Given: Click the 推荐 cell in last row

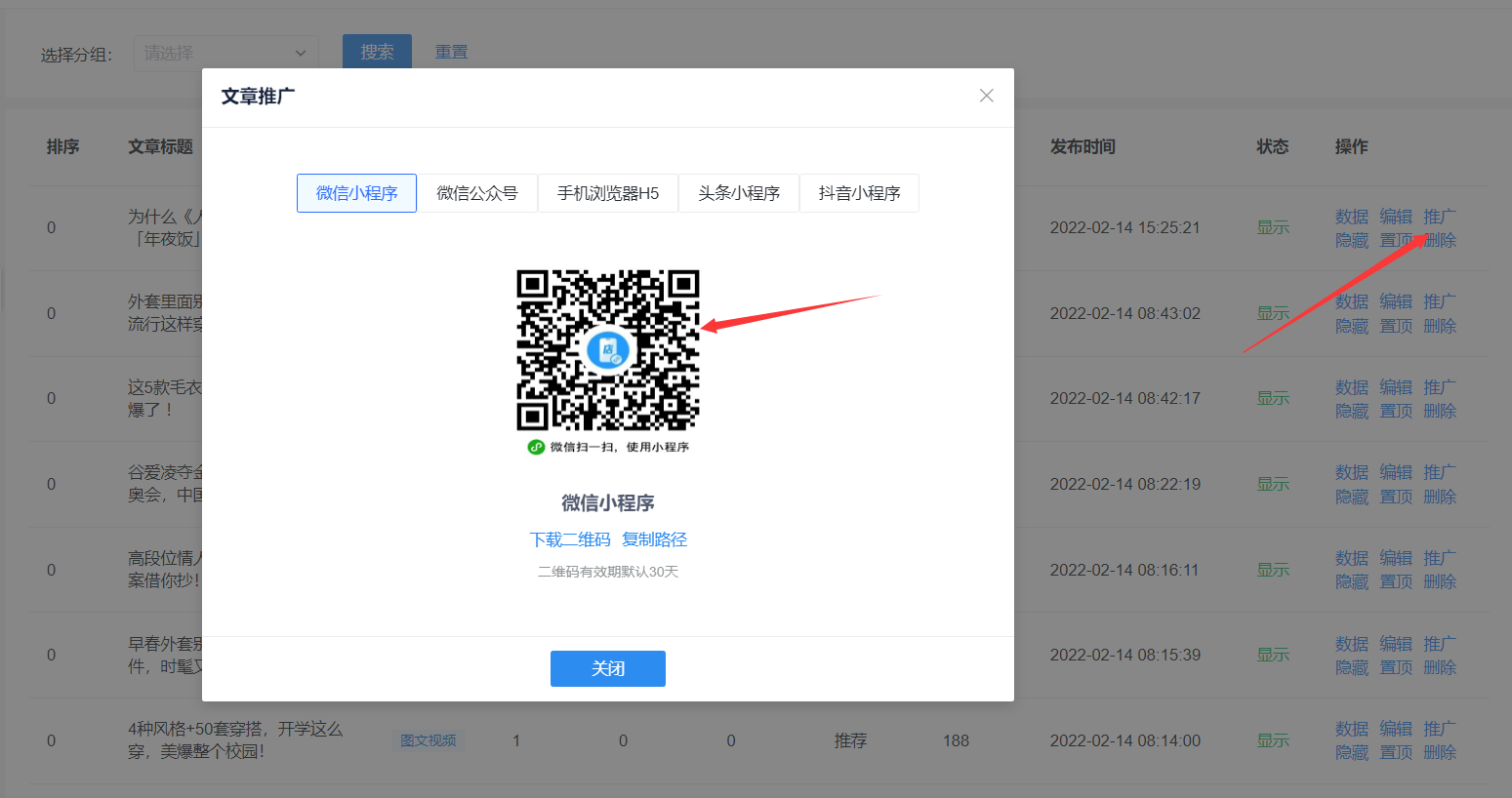Looking at the screenshot, I should coord(850,740).
